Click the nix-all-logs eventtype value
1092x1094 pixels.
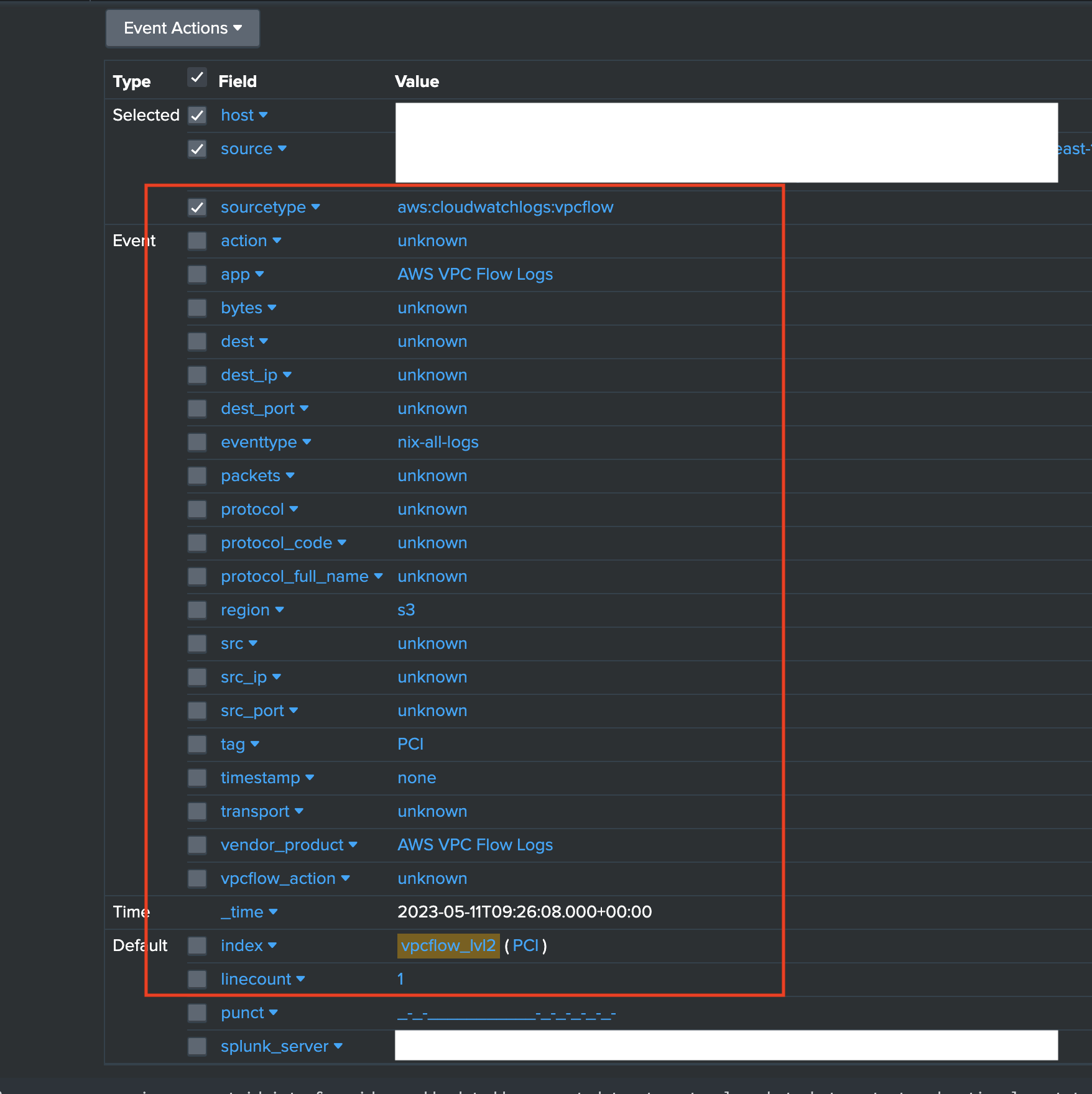point(438,443)
